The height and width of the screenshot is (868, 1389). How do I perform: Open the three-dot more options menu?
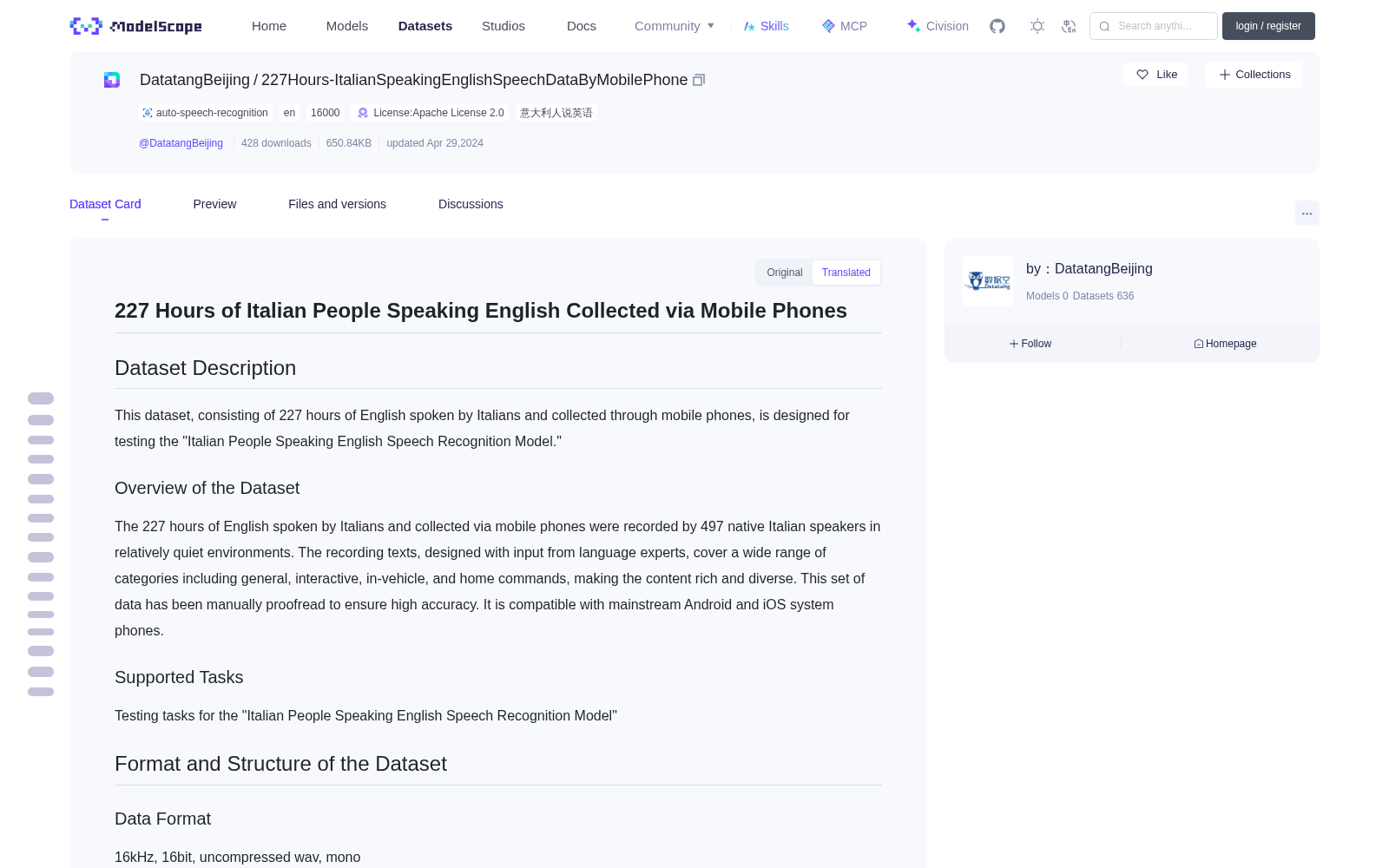coord(1307,213)
